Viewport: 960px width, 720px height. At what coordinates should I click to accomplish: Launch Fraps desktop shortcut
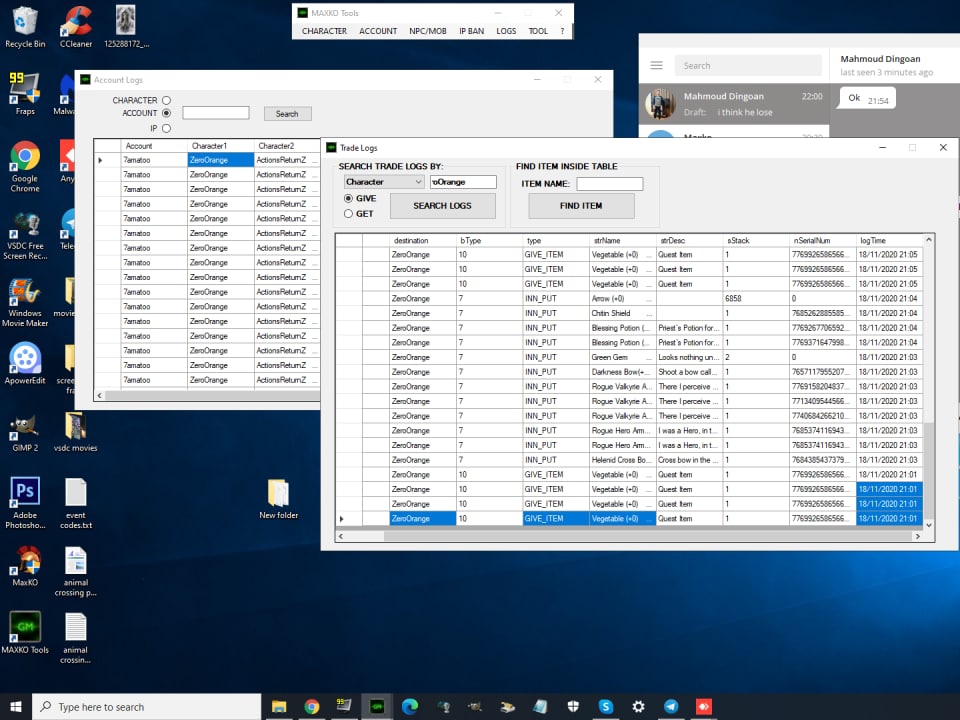click(24, 94)
